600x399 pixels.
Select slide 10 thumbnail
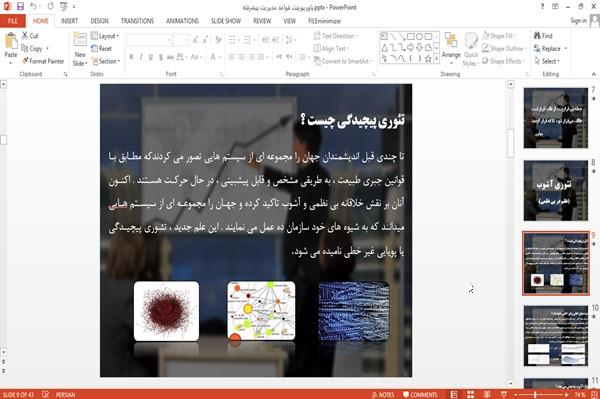556,335
